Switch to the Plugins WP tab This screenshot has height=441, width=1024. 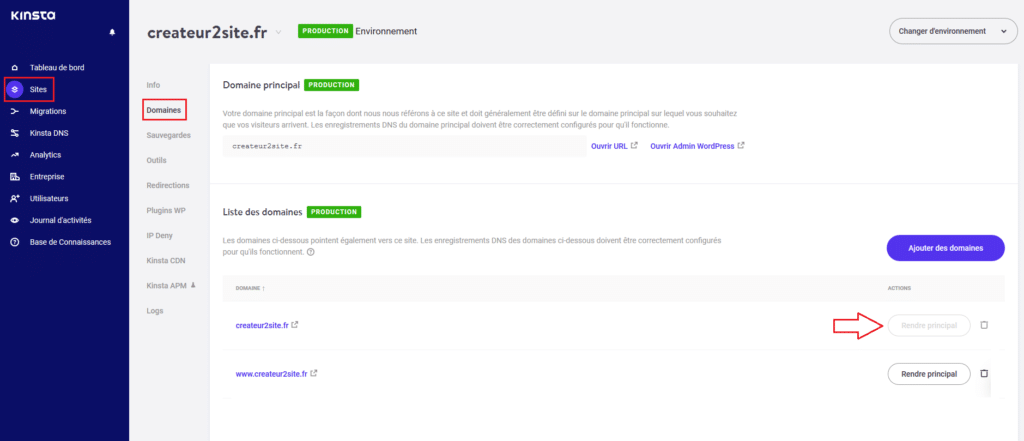click(x=165, y=210)
